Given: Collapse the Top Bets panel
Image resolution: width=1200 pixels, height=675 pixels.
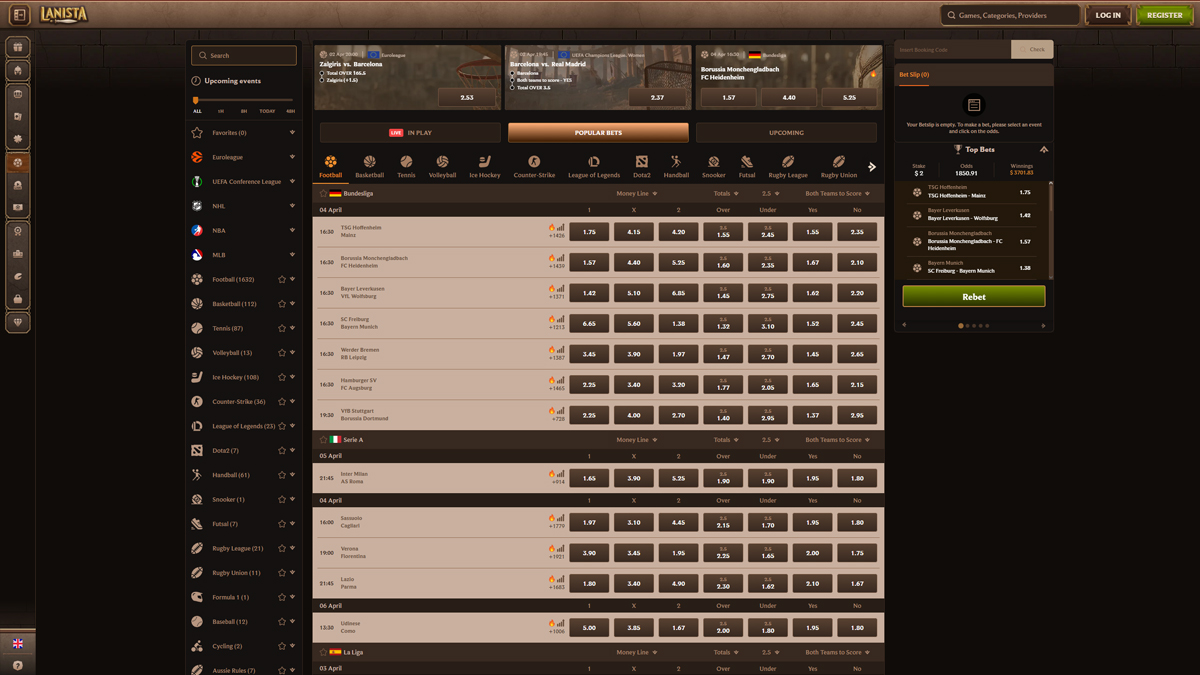Looking at the screenshot, I should [x=1044, y=149].
